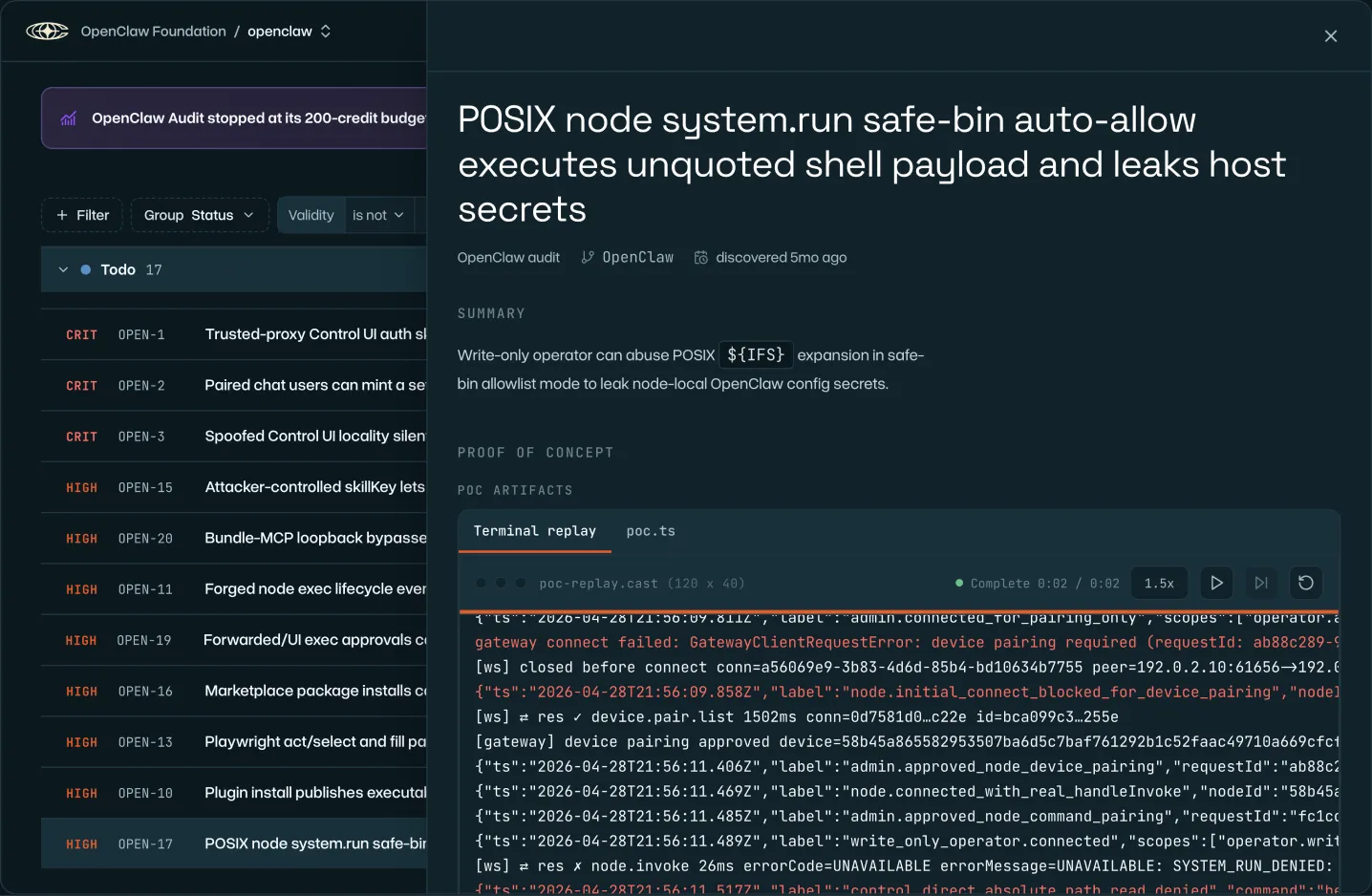
Task: Click the OpenClaw Foundation breadcrumb
Action: (154, 32)
